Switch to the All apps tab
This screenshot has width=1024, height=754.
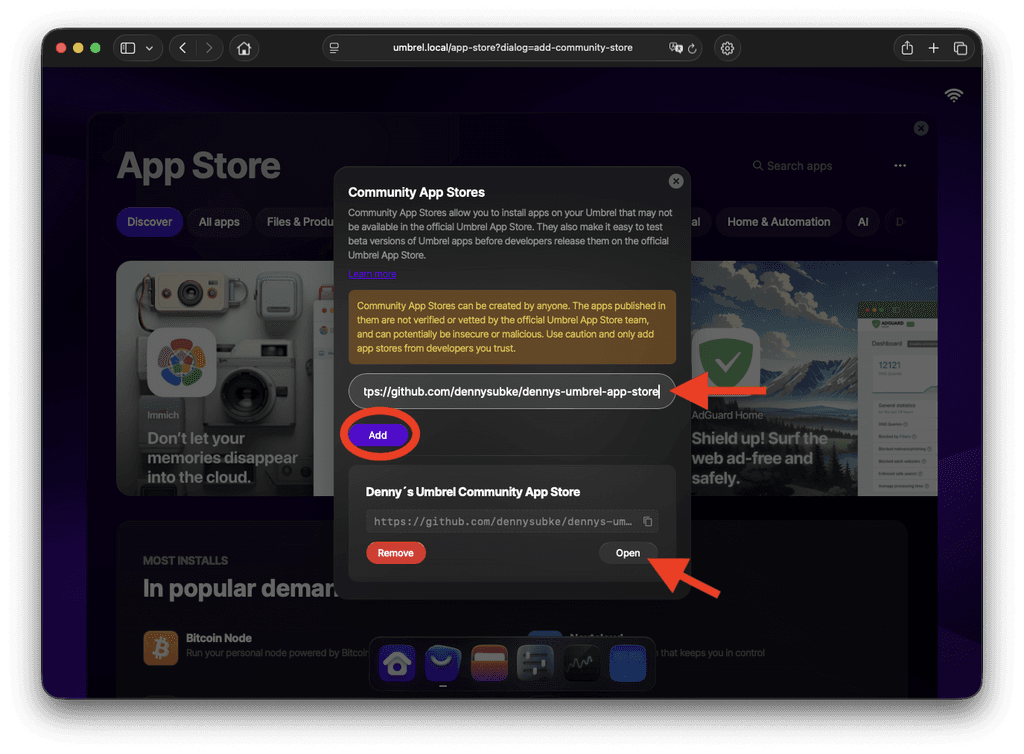(219, 222)
